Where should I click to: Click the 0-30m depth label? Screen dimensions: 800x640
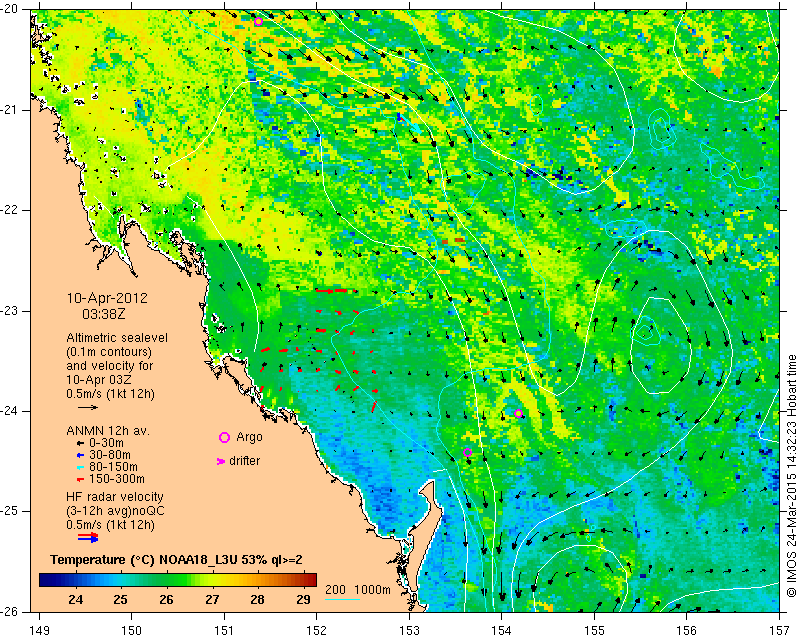(x=106, y=444)
